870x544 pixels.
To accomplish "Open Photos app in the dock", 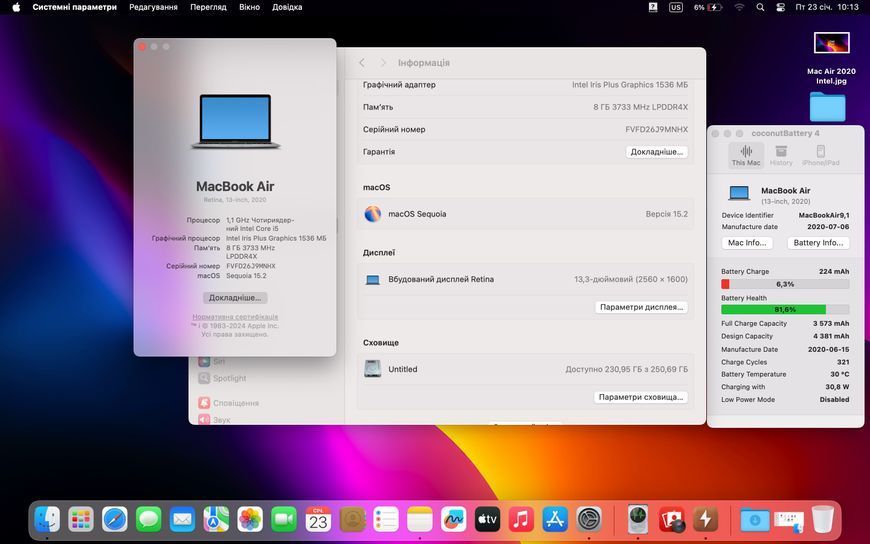I will click(x=250, y=520).
